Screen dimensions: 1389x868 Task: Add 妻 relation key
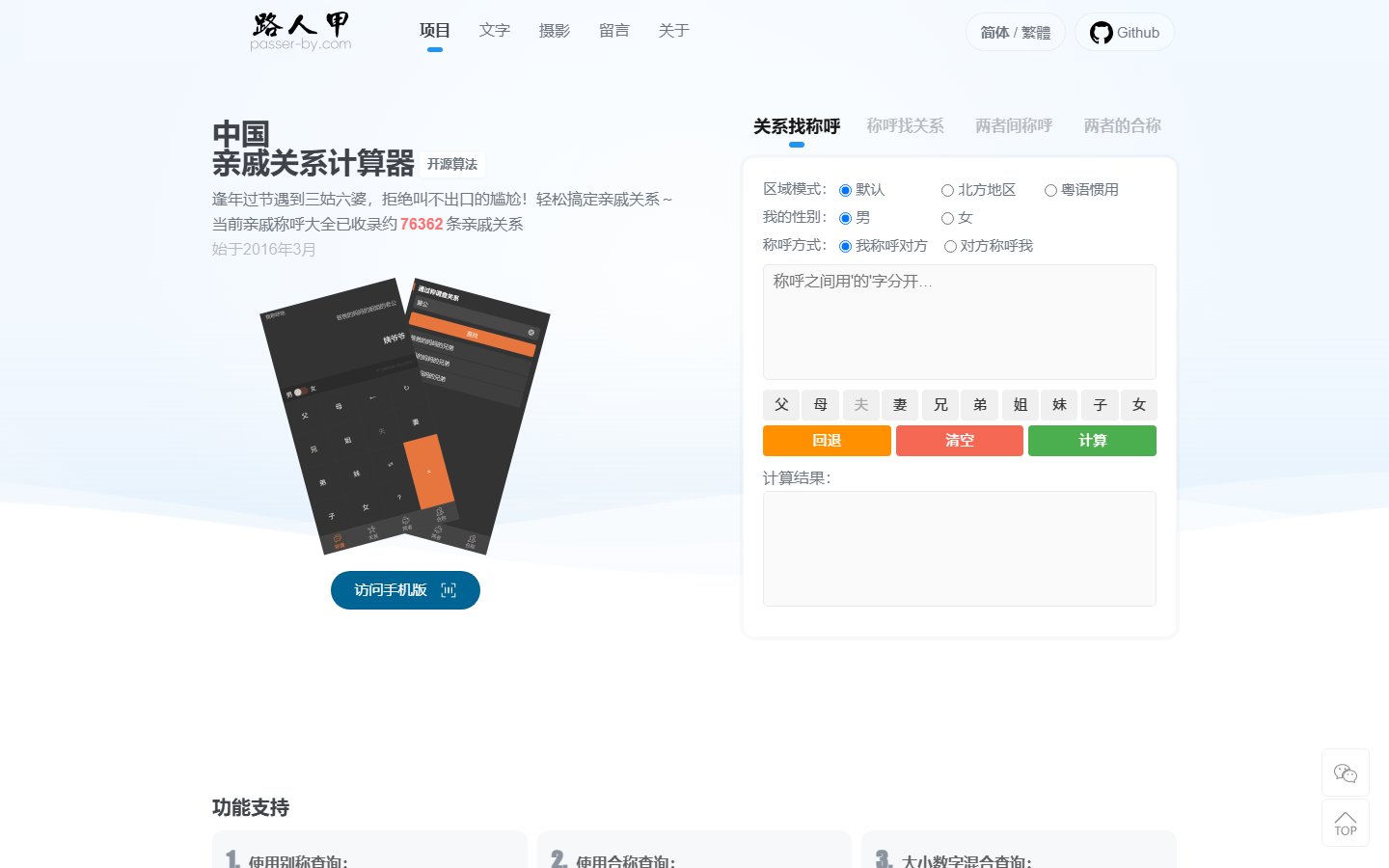point(900,405)
